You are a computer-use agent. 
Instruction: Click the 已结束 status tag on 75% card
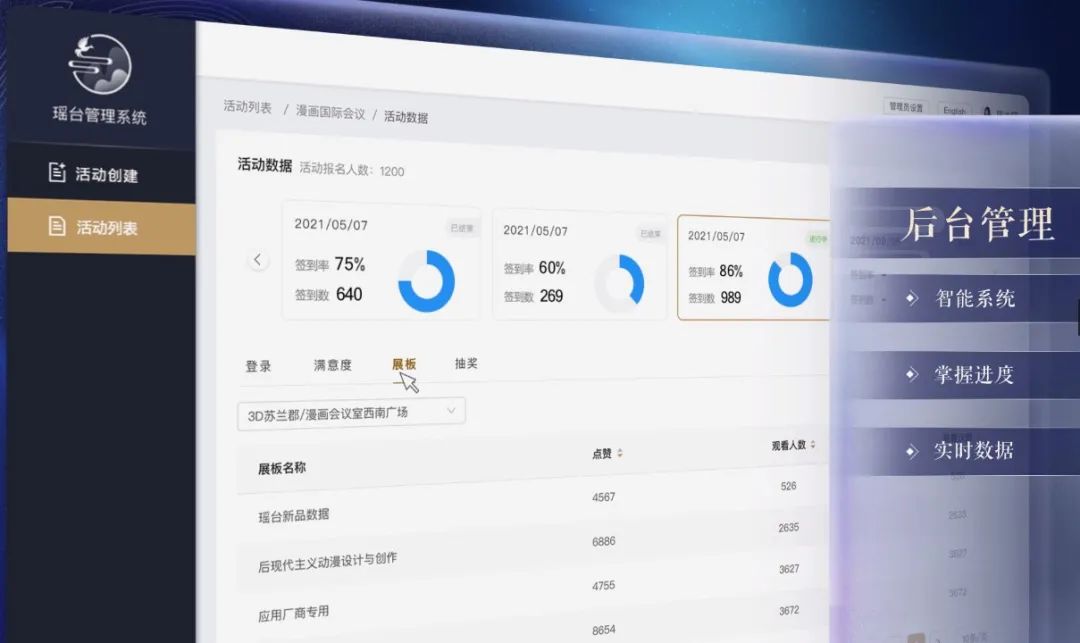tap(461, 228)
